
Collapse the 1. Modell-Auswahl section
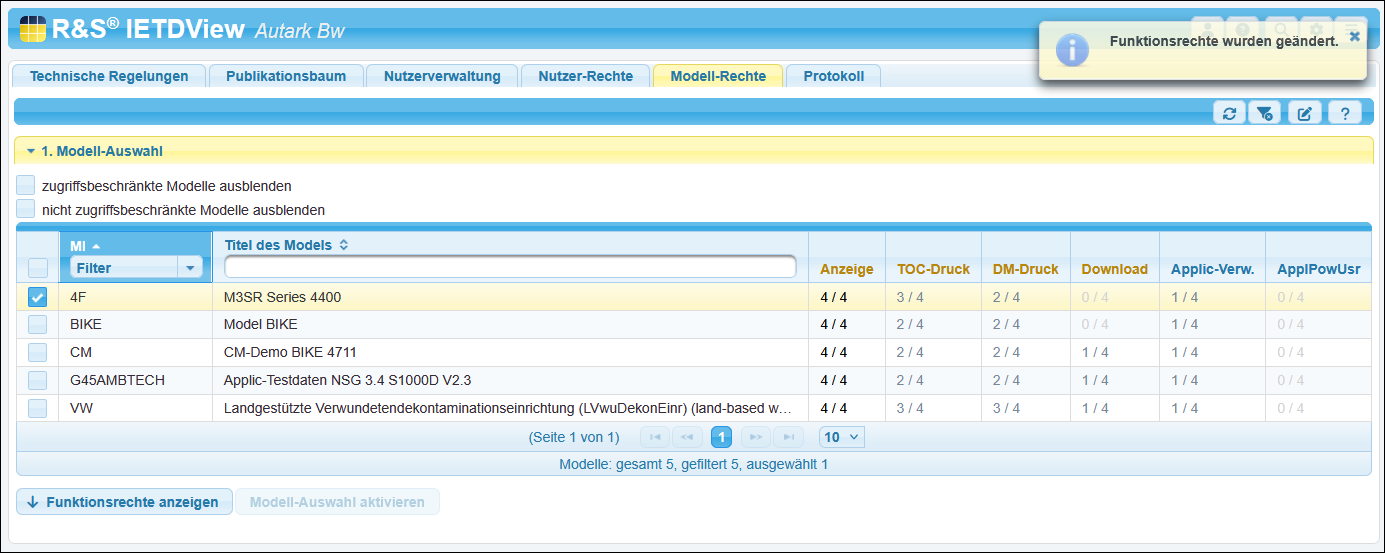pyautogui.click(x=31, y=151)
